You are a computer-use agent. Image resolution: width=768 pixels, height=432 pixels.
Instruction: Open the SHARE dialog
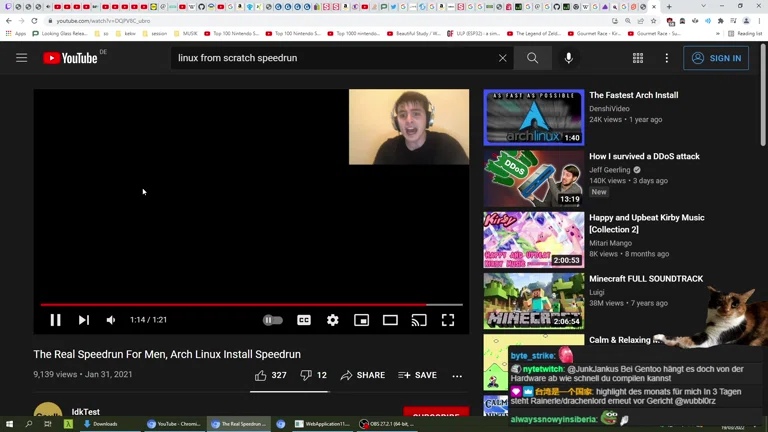pyautogui.click(x=362, y=375)
